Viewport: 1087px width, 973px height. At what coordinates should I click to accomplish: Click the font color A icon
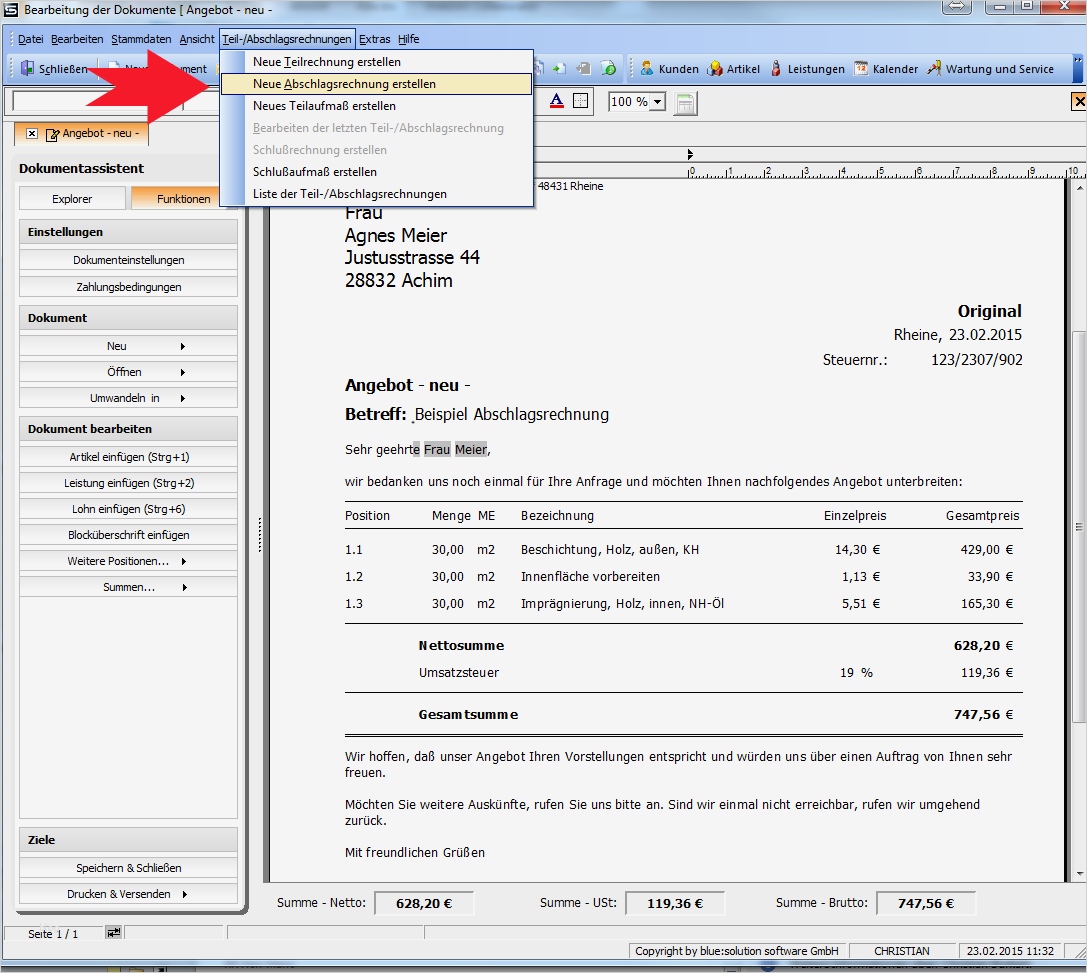(557, 102)
